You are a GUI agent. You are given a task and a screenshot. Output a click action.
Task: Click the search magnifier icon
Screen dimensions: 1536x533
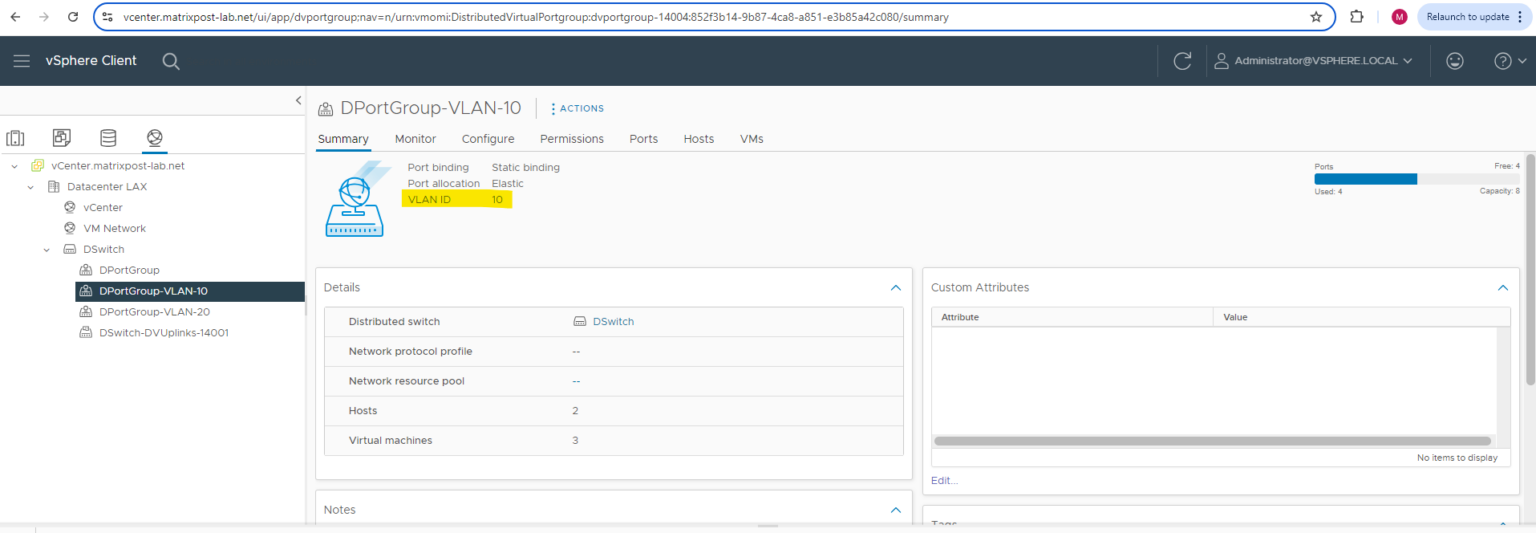pyautogui.click(x=171, y=61)
